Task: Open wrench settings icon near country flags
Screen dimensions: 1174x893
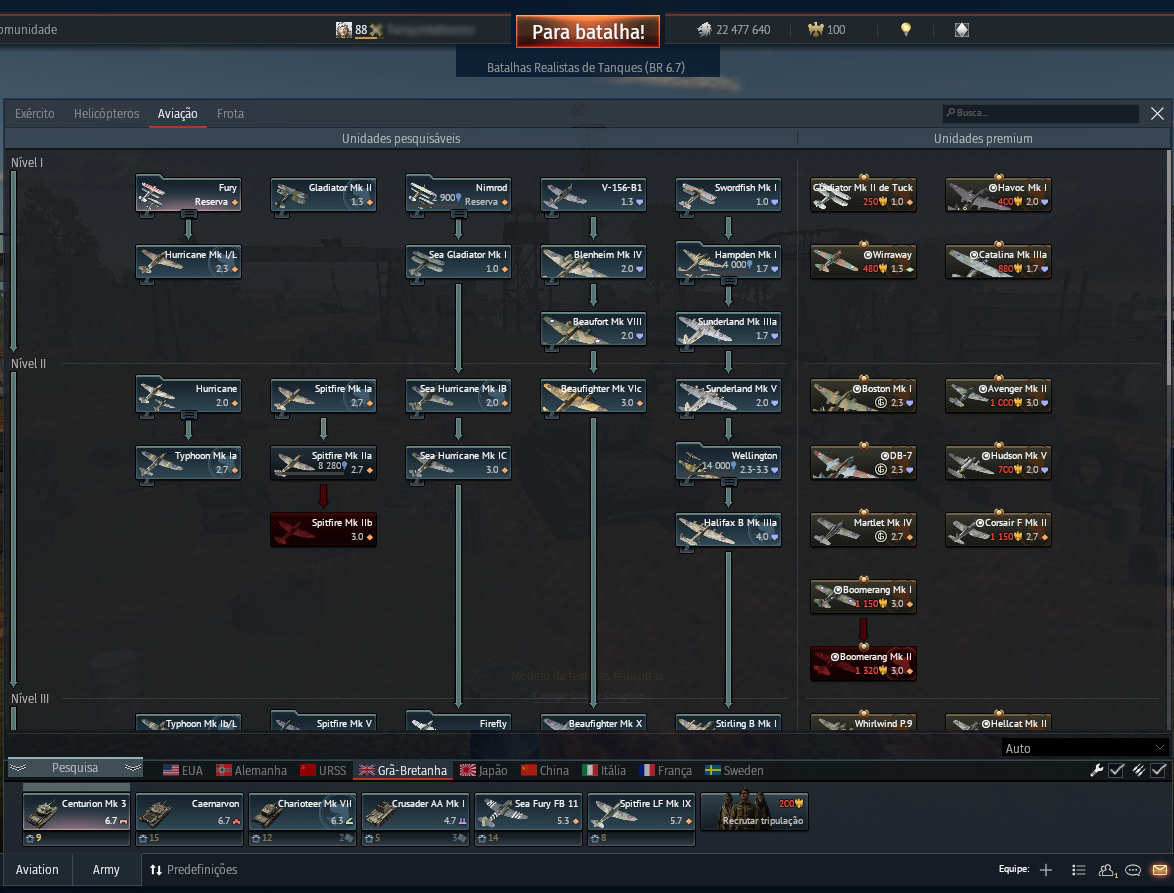Action: [1096, 770]
